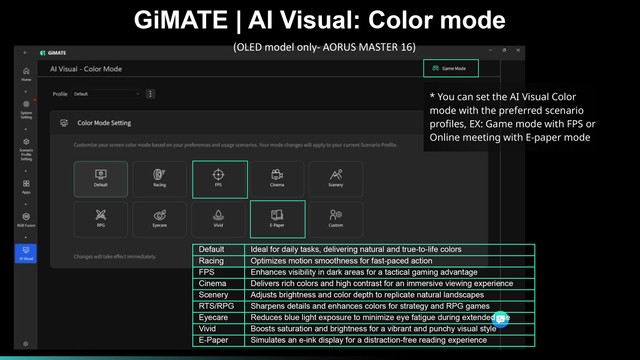Click 'Enhances visibility in dark areas' description

[x=364, y=272]
